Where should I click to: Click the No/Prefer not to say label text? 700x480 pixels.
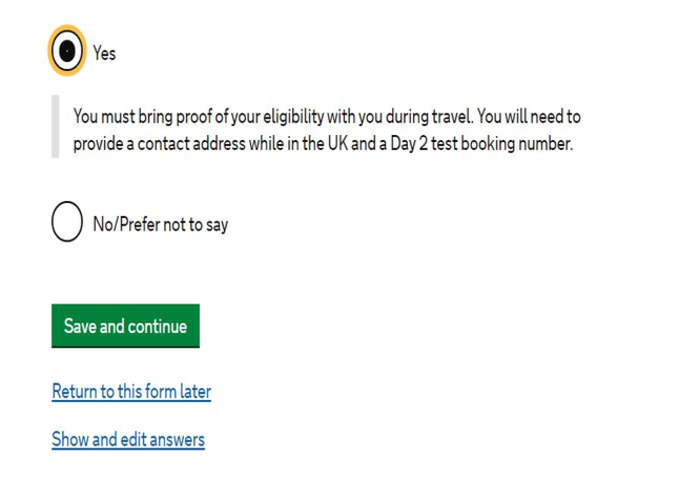[160, 224]
